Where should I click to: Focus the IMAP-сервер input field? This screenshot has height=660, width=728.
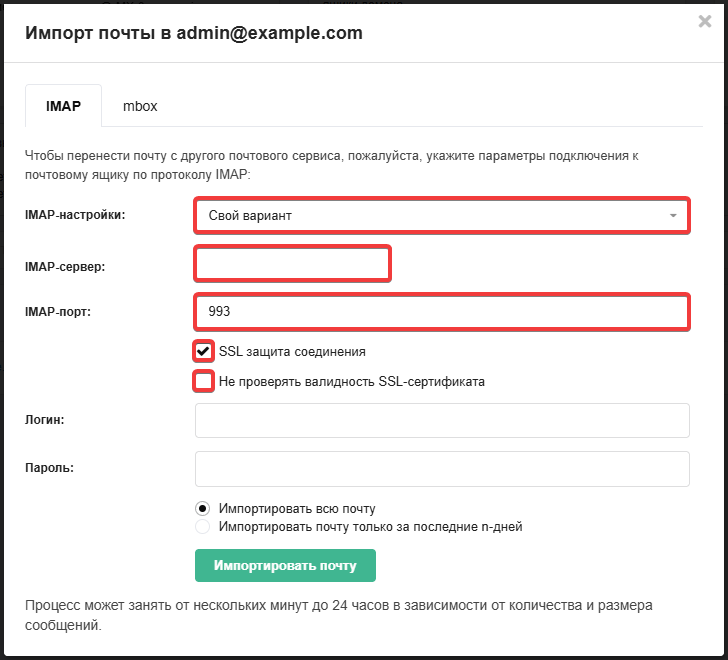pyautogui.click(x=292, y=264)
